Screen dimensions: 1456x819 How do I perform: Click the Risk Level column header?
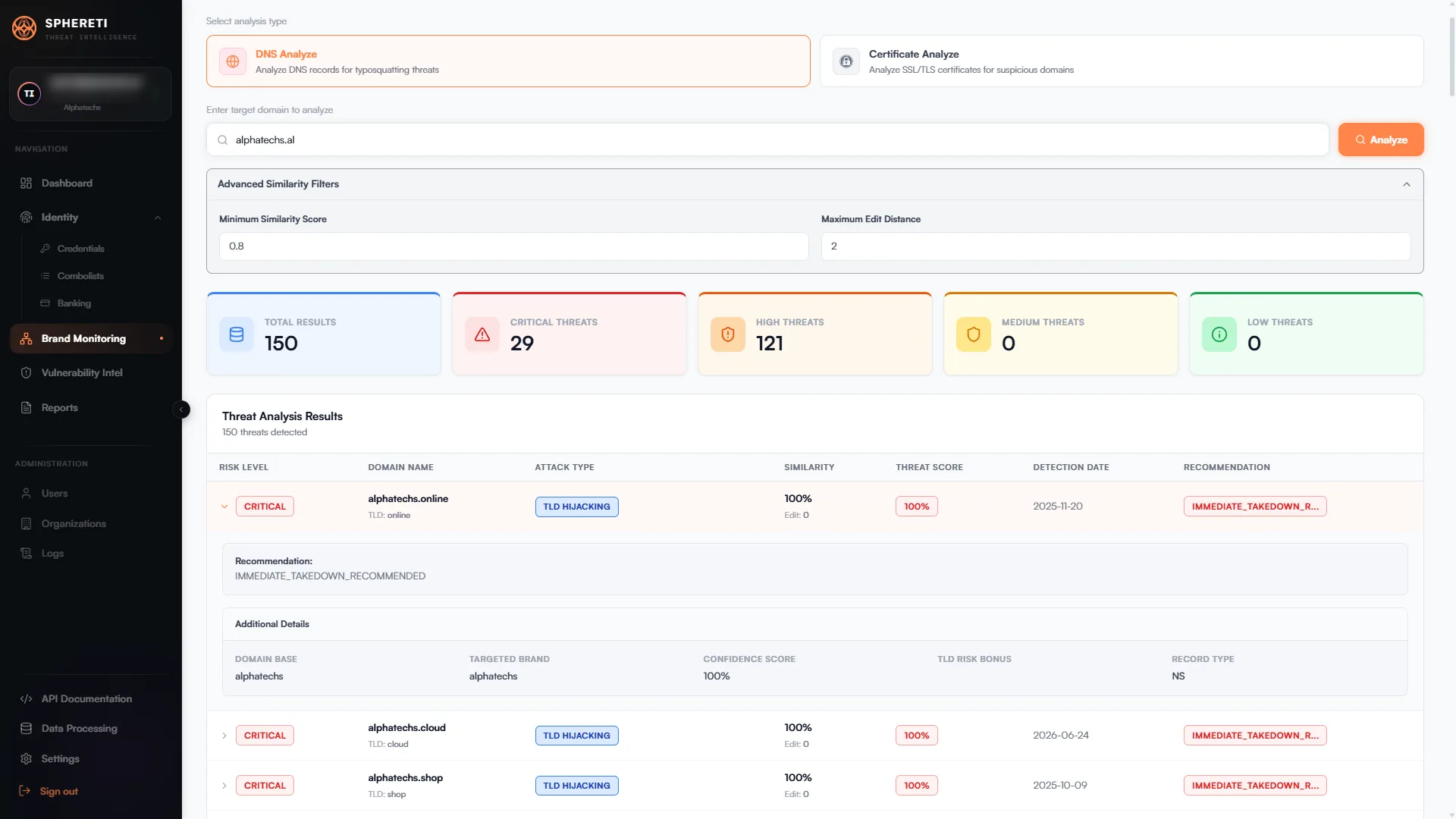pyautogui.click(x=243, y=467)
